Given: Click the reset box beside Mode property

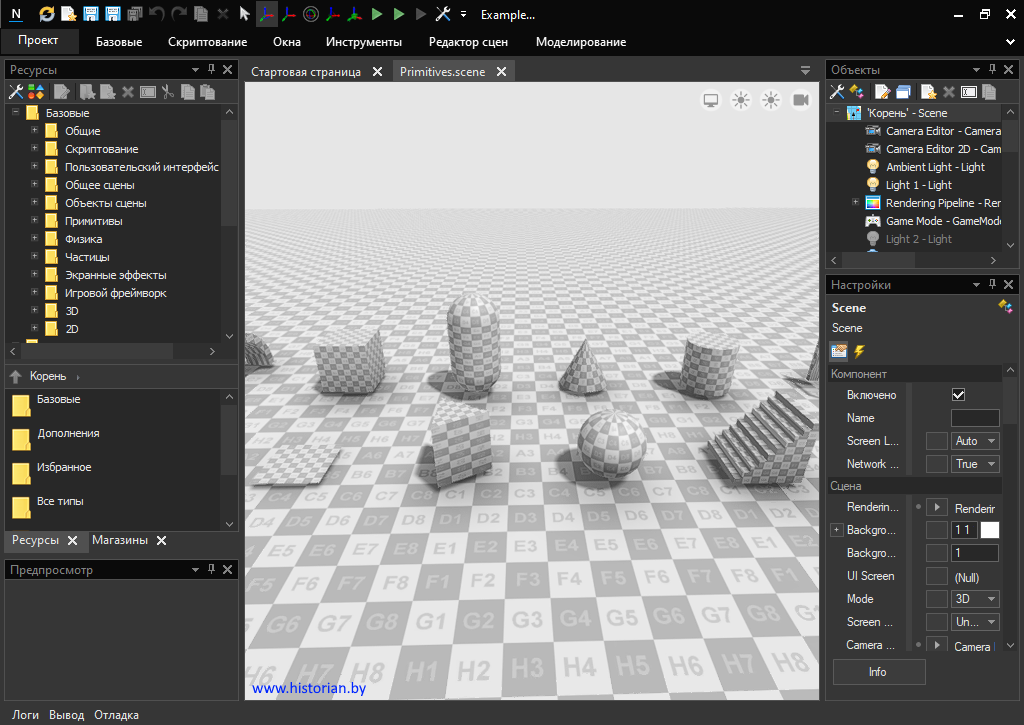Looking at the screenshot, I should pyautogui.click(x=936, y=599).
